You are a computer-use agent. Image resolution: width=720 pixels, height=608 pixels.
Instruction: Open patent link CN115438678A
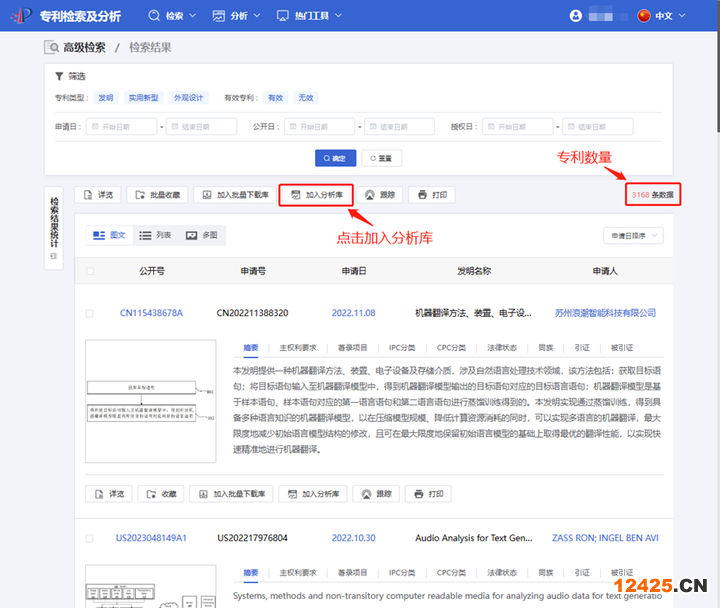pyautogui.click(x=151, y=313)
